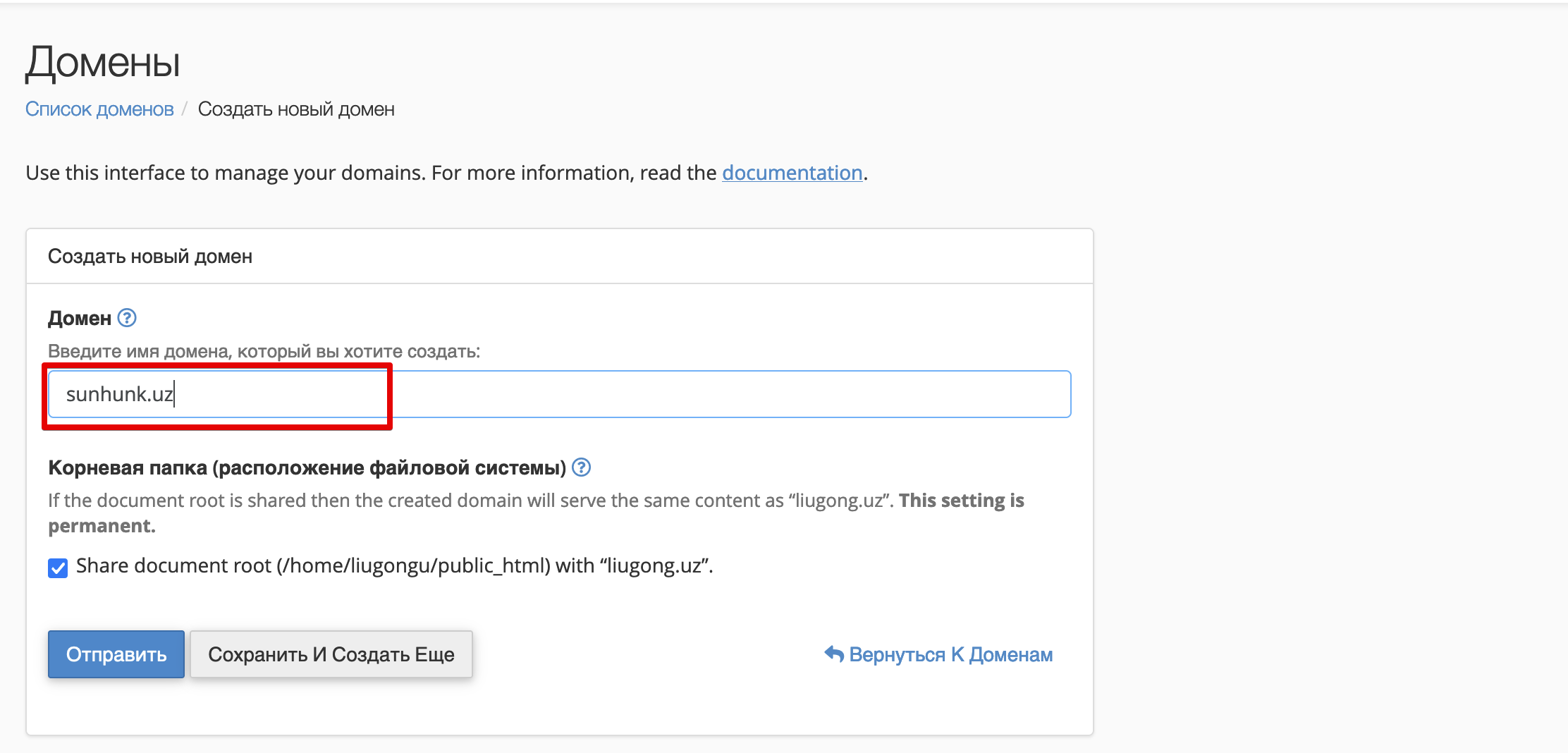Click the Создать новый домен panel header
The width and height of the screenshot is (1568, 753).
(x=150, y=256)
